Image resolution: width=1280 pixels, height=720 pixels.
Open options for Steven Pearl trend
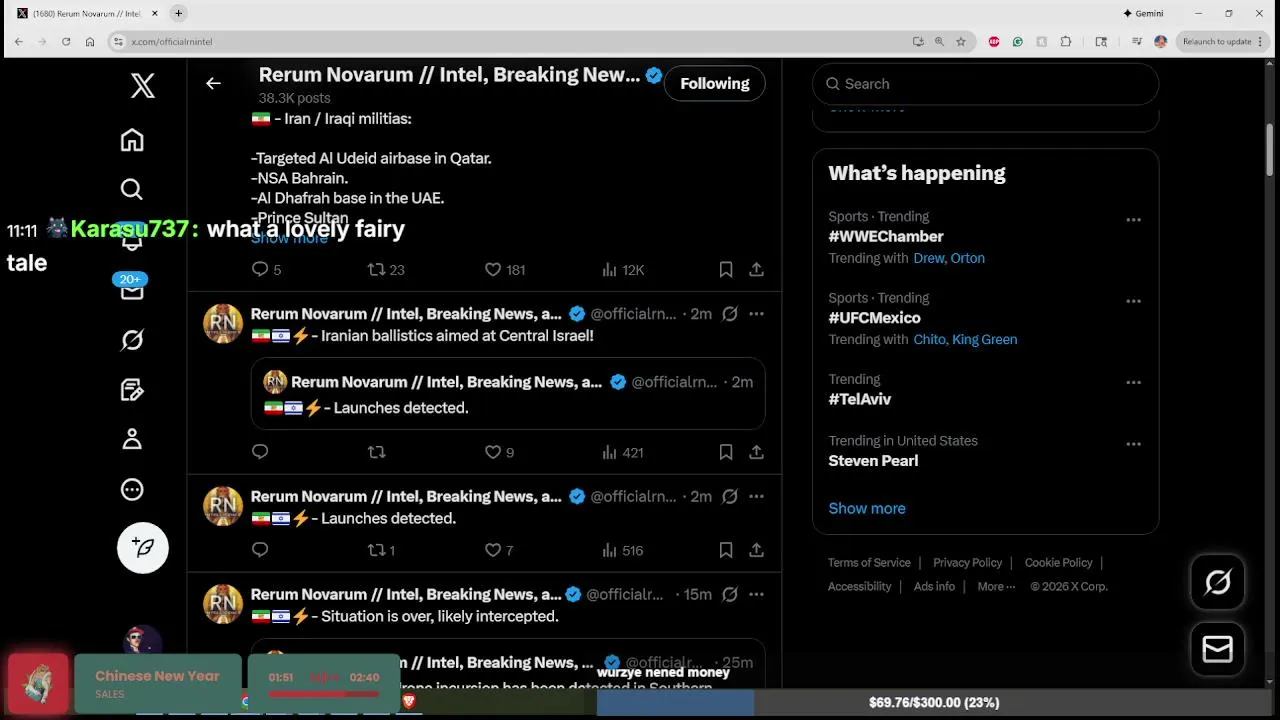coord(1133,444)
